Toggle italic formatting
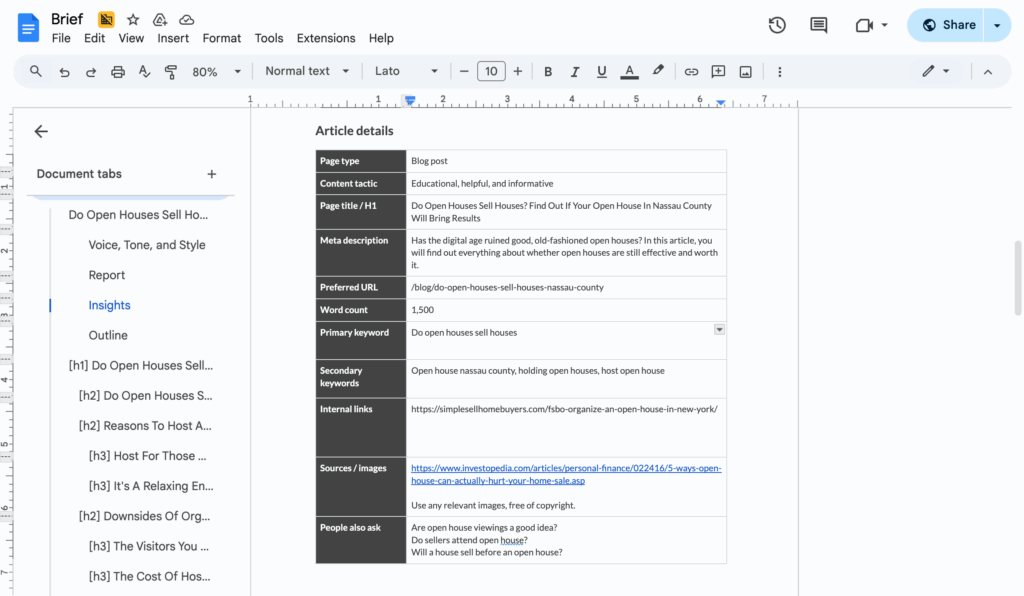This screenshot has height=596, width=1024. (x=574, y=71)
